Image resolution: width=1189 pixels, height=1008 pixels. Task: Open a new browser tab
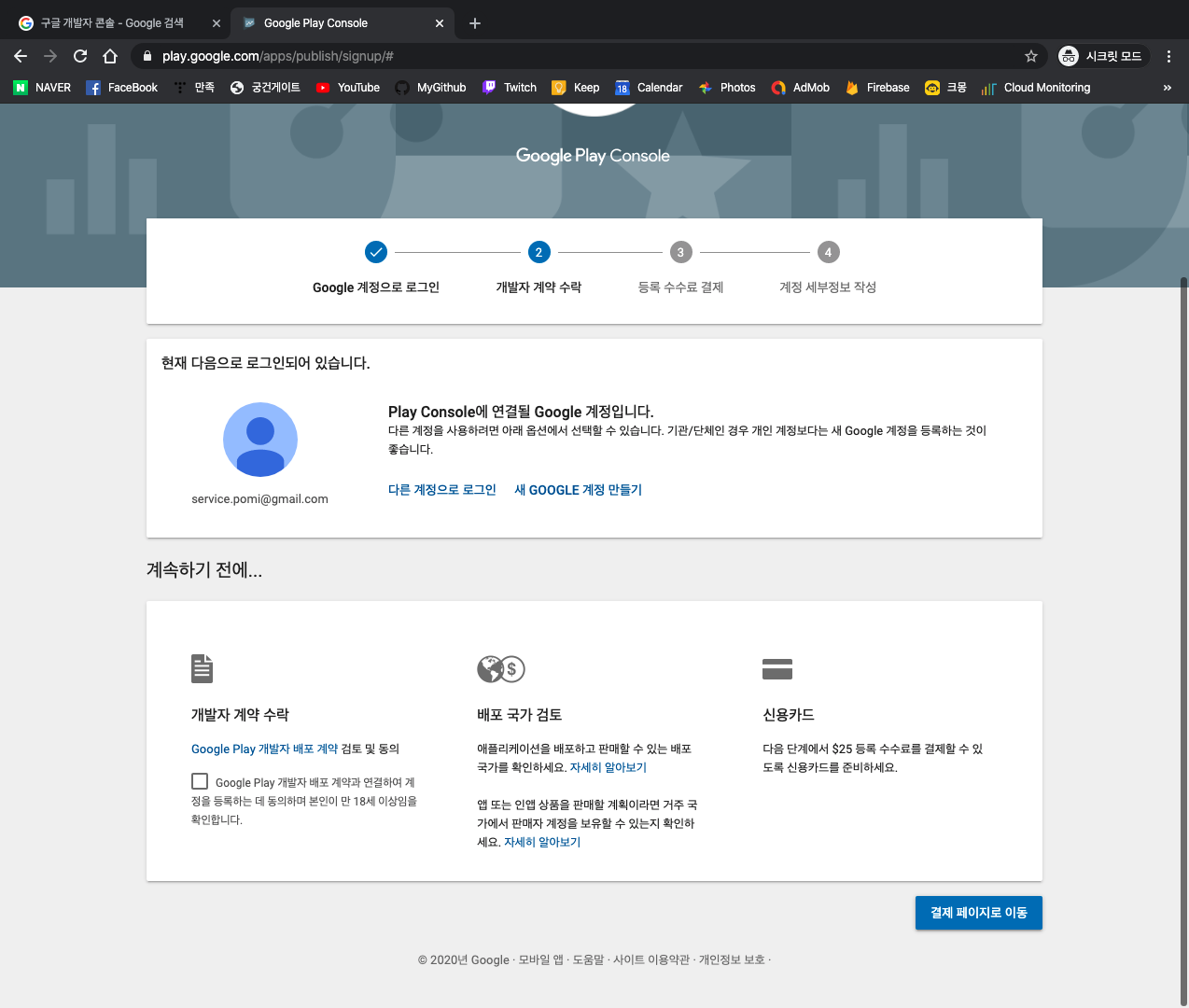click(x=475, y=23)
